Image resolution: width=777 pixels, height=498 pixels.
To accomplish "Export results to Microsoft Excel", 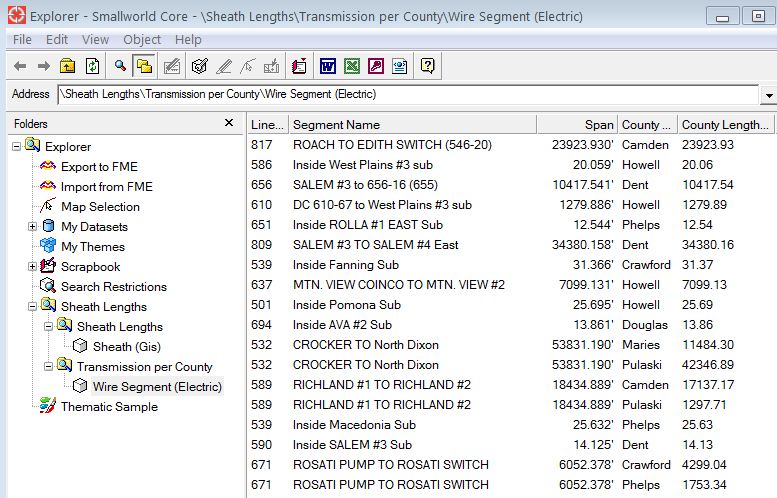I will pyautogui.click(x=352, y=66).
